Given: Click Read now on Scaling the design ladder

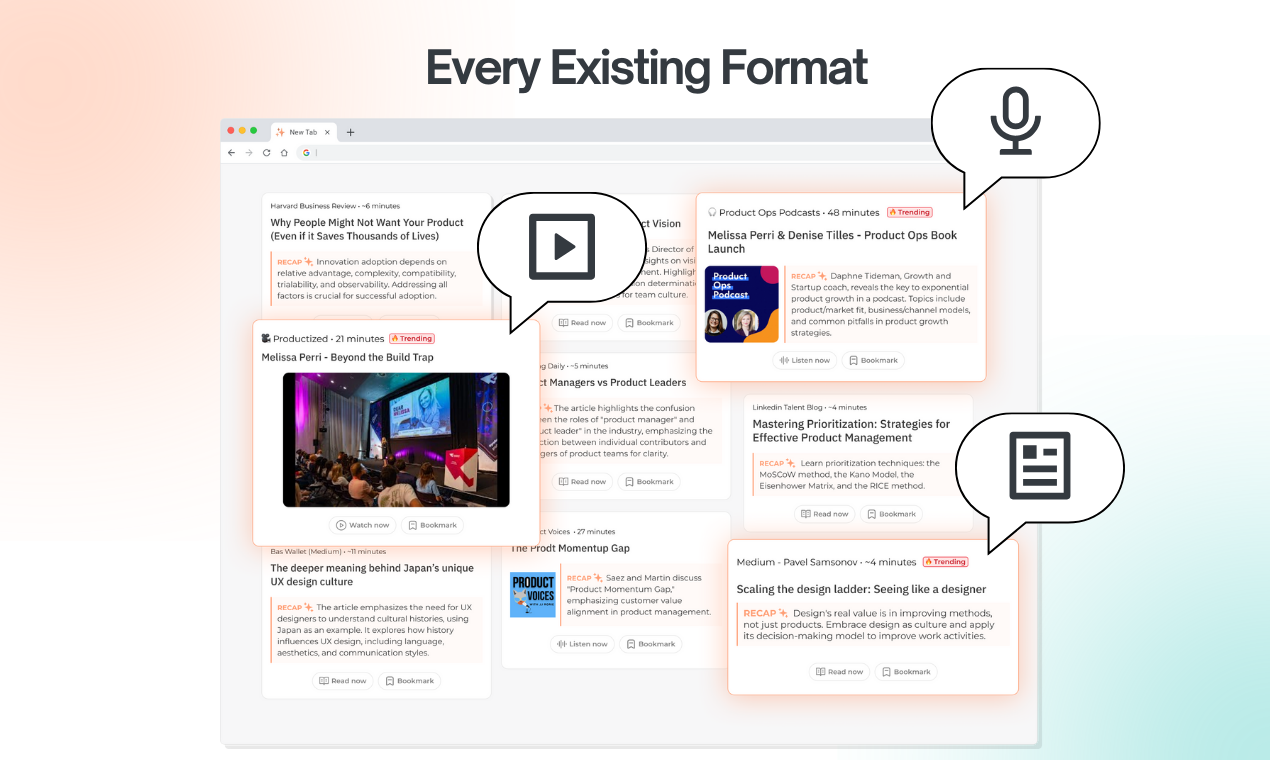Looking at the screenshot, I should tap(839, 672).
